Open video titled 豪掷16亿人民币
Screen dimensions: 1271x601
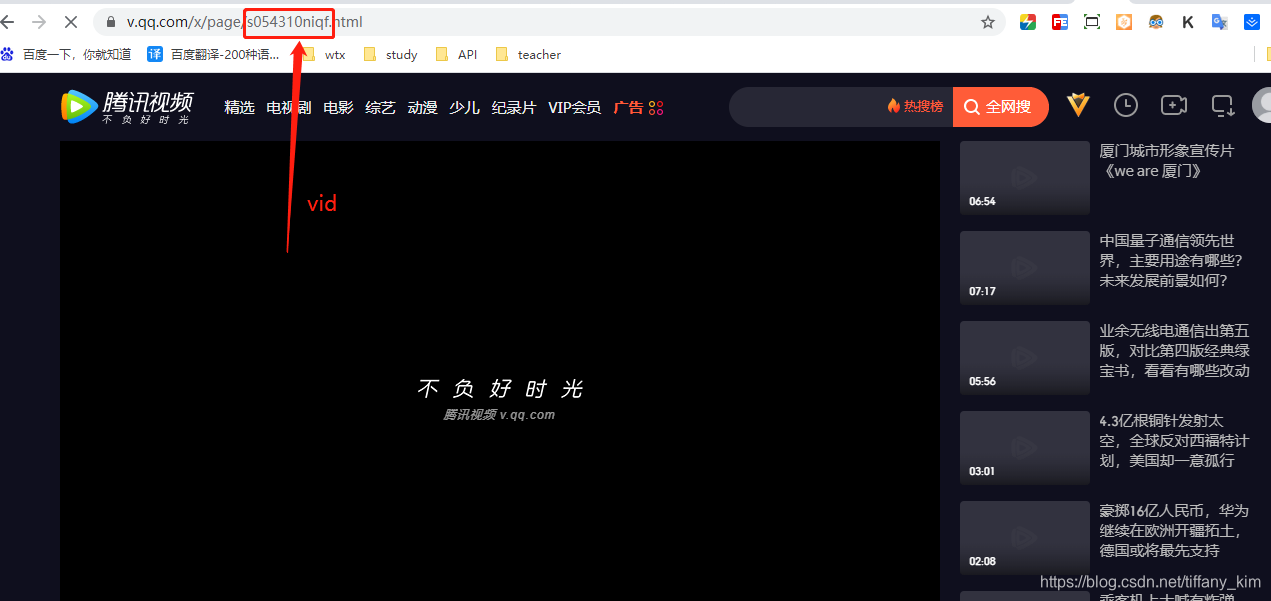1174,531
